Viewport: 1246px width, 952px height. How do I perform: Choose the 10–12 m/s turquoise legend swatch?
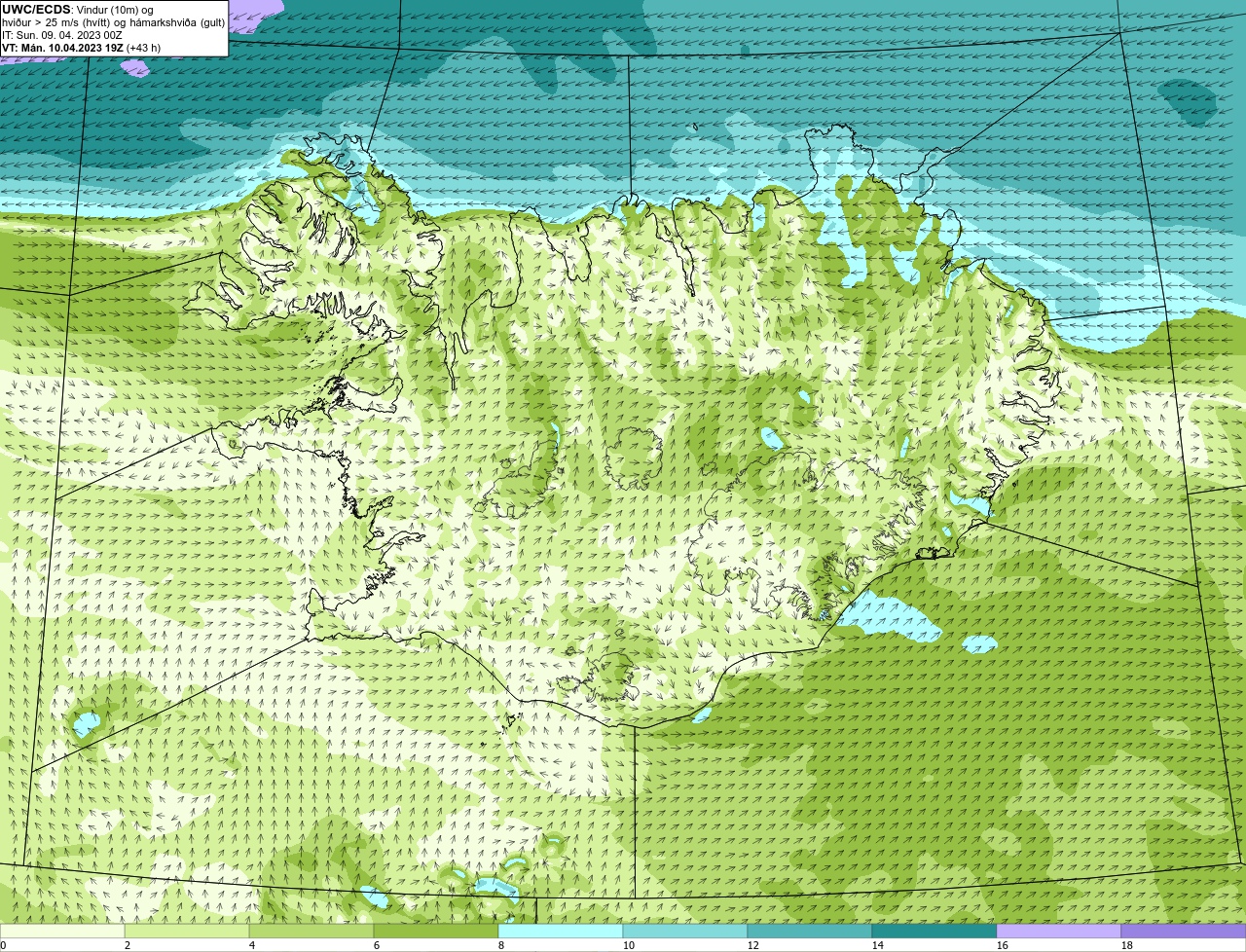685,932
